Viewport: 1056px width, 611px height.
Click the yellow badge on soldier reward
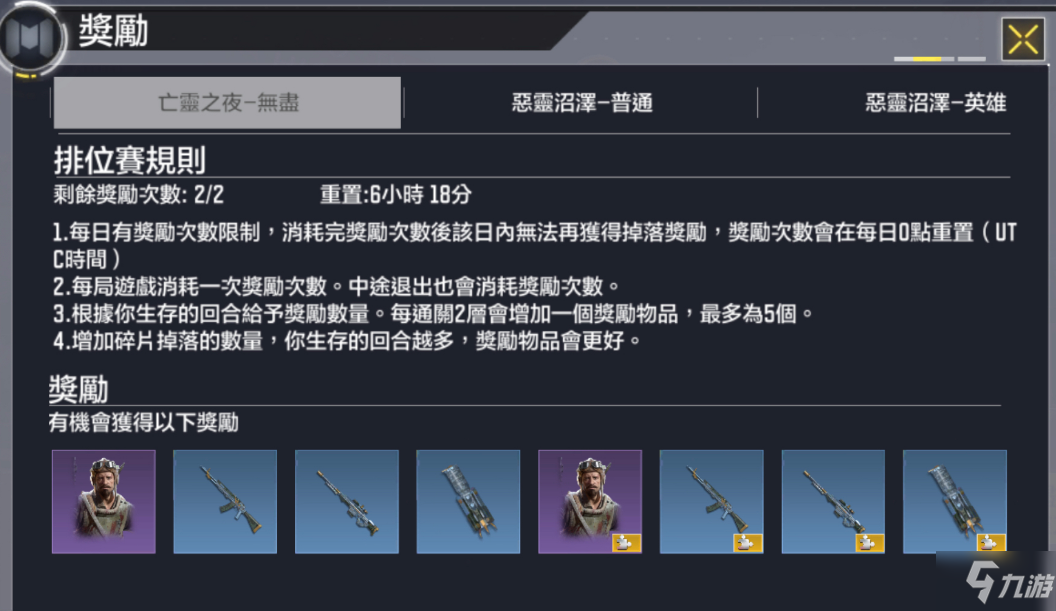626,543
